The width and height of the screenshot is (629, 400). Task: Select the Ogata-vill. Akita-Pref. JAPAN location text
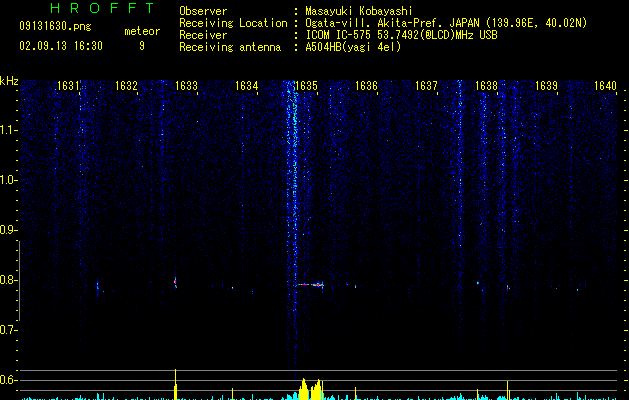click(446, 23)
